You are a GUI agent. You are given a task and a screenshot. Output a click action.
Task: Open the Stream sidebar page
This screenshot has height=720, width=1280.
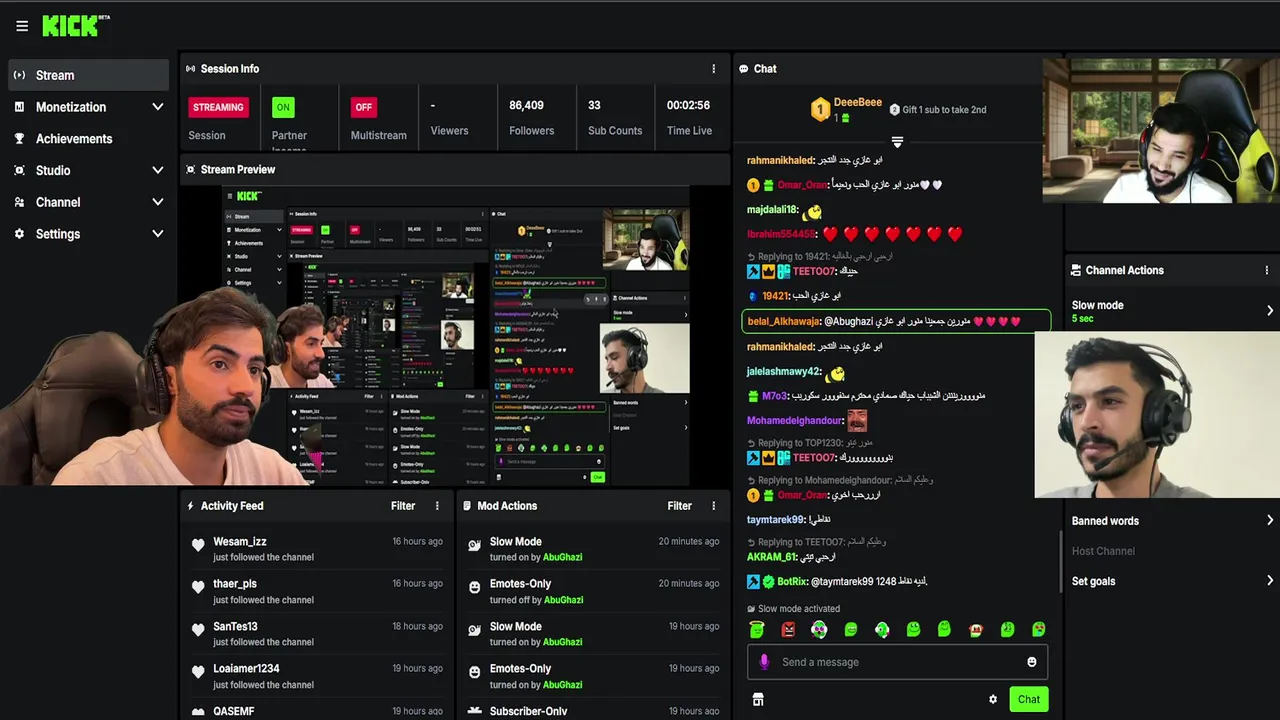tap(89, 75)
